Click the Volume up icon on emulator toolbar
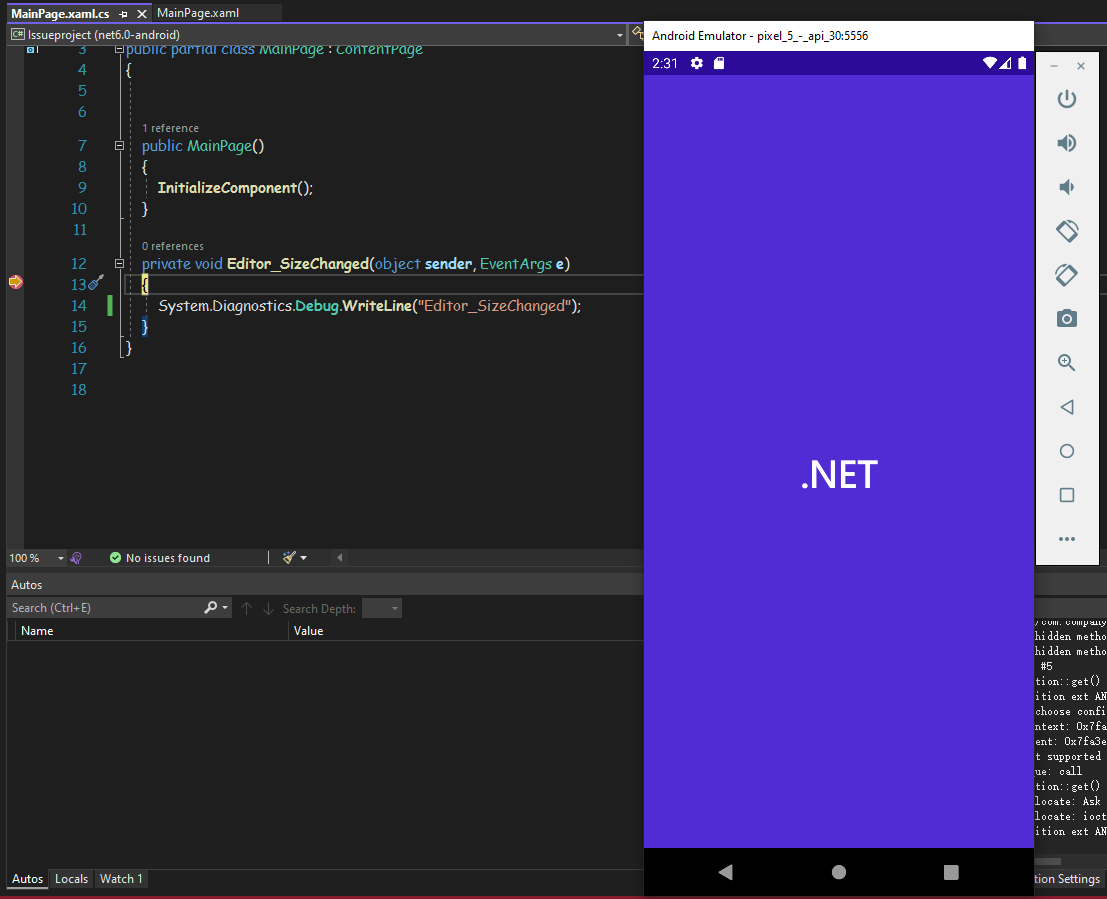Image resolution: width=1107 pixels, height=899 pixels. (1066, 143)
